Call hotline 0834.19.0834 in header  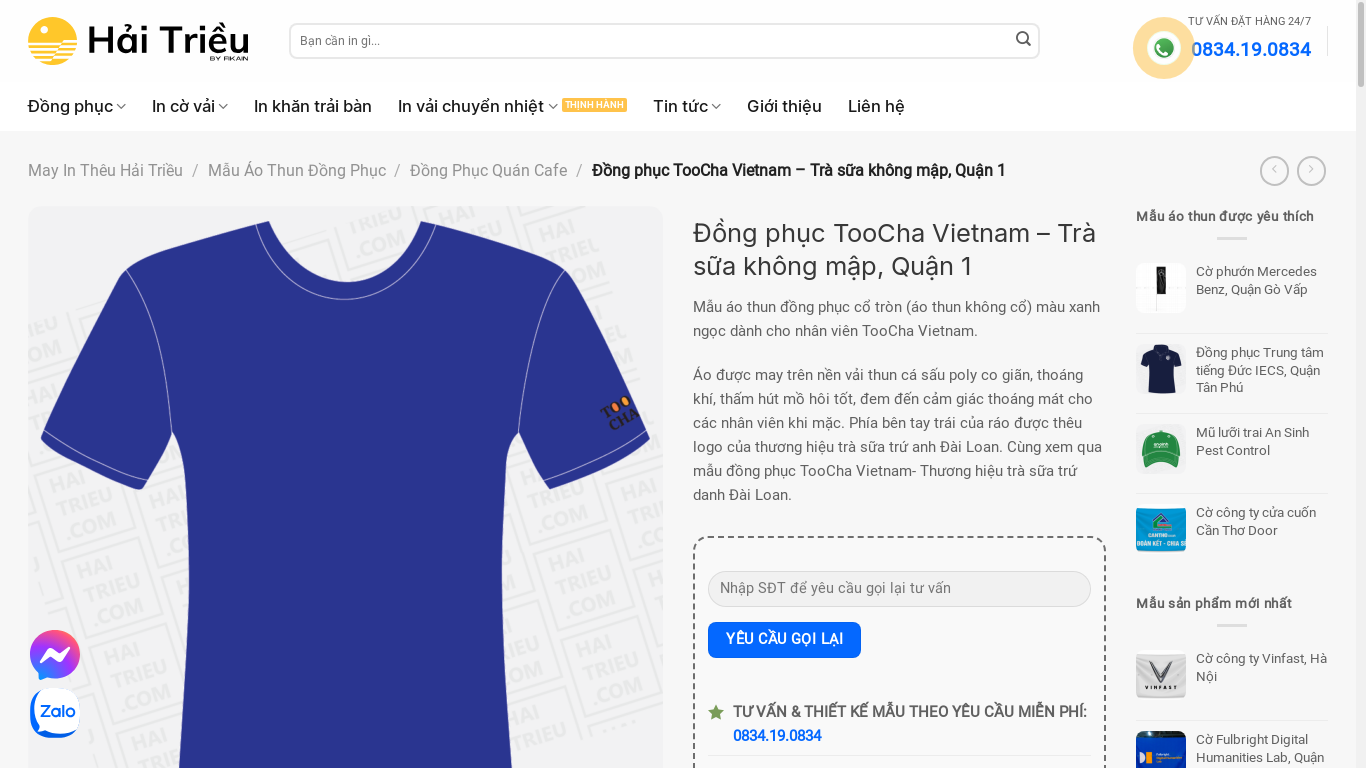click(1251, 49)
